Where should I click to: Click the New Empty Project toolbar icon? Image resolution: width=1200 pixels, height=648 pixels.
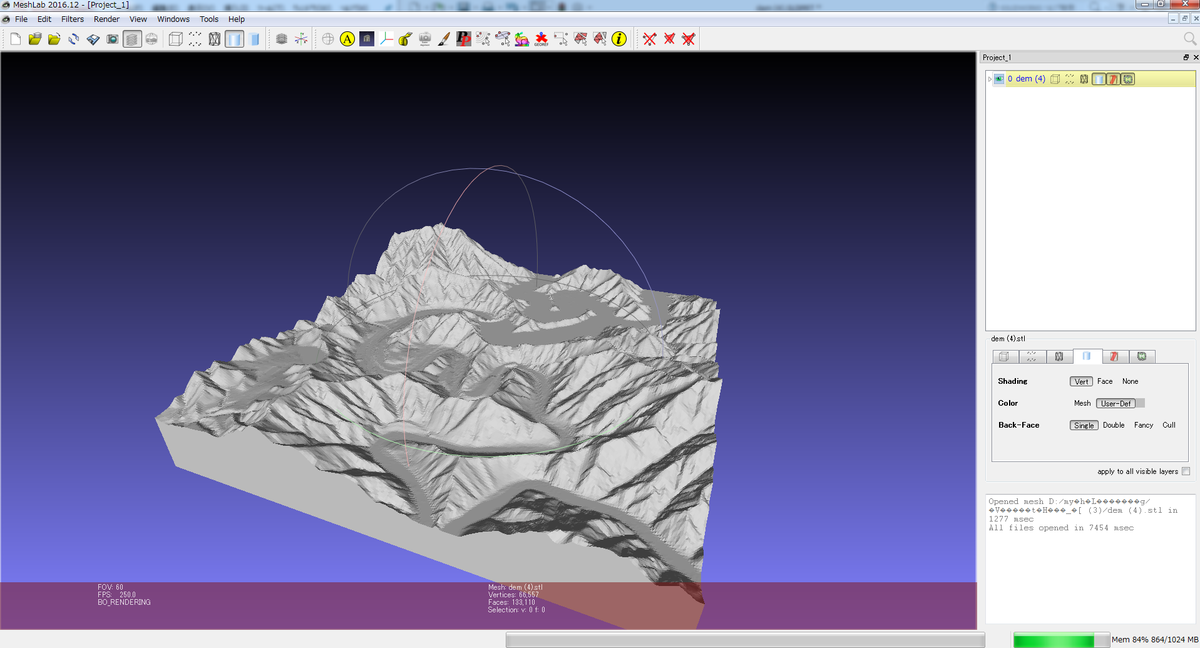tap(15, 39)
